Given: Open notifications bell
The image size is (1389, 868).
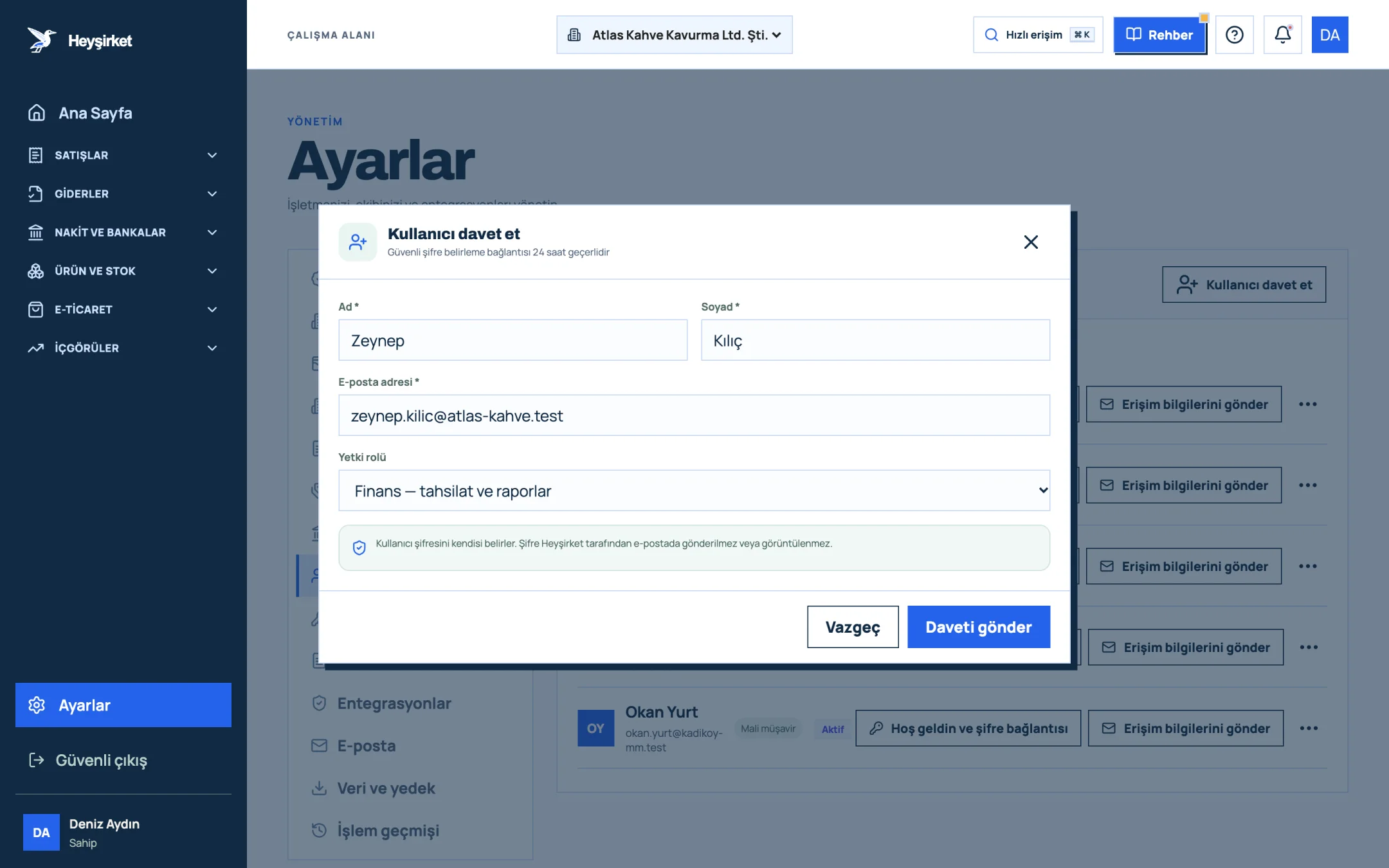Looking at the screenshot, I should 1282,35.
